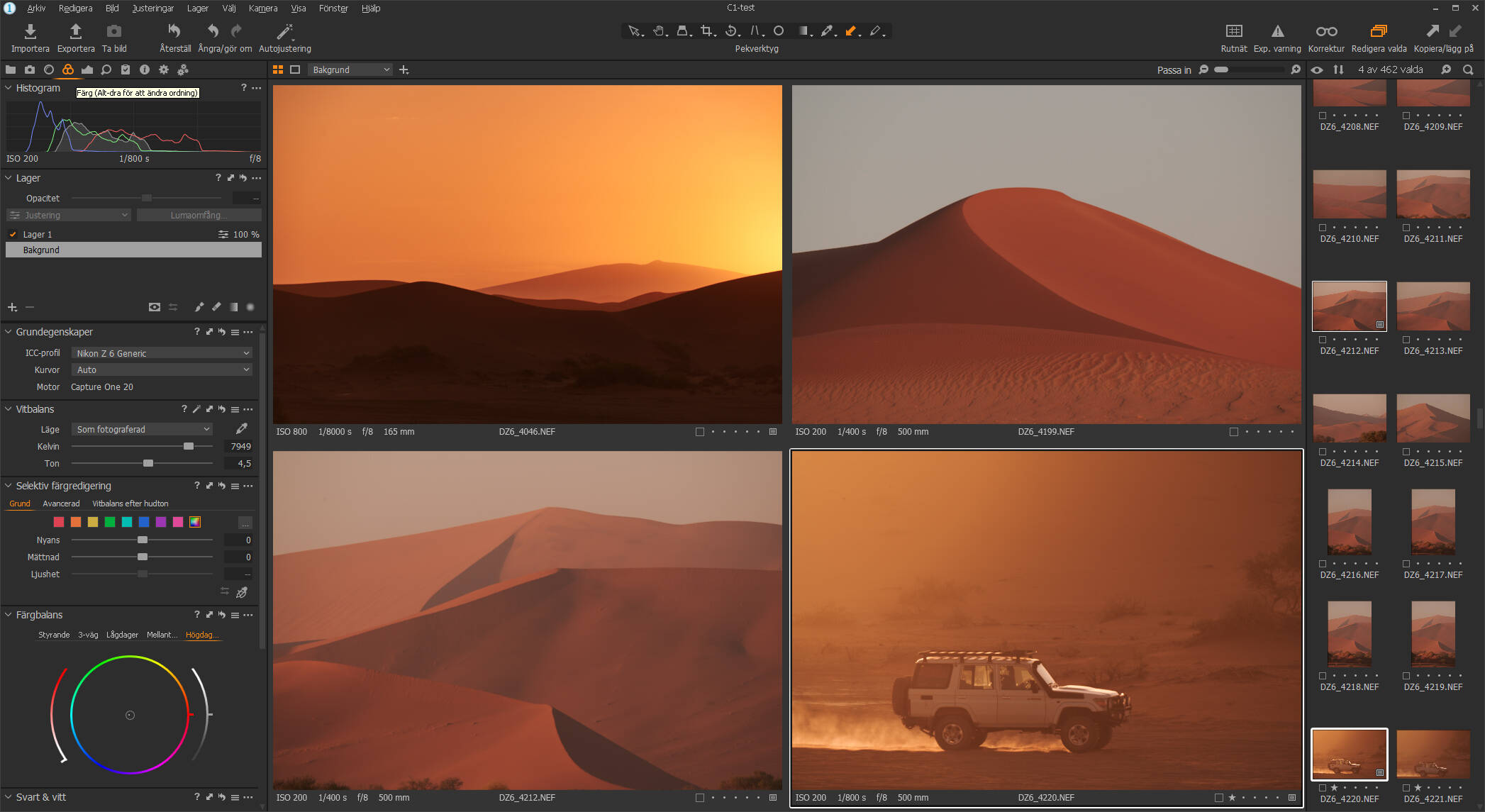Image resolution: width=1485 pixels, height=812 pixels.
Task: Click the Importera icon
Action: pyautogui.click(x=30, y=31)
